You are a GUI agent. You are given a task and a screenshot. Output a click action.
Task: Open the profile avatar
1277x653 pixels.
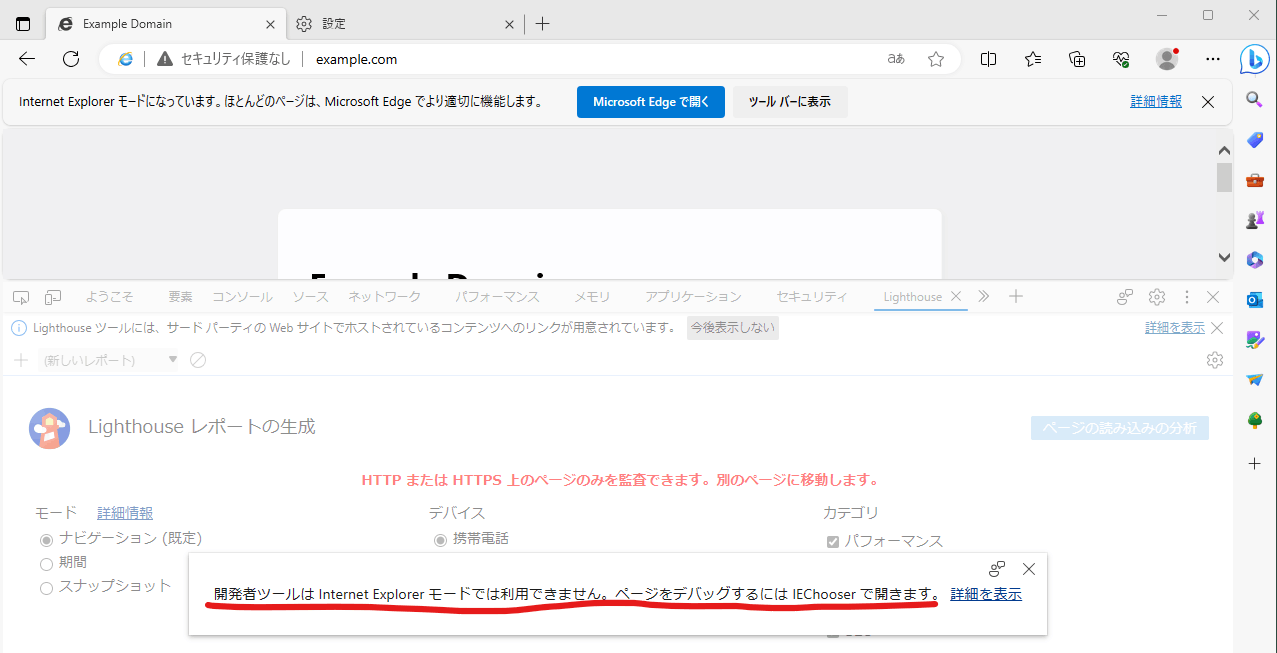pos(1167,59)
